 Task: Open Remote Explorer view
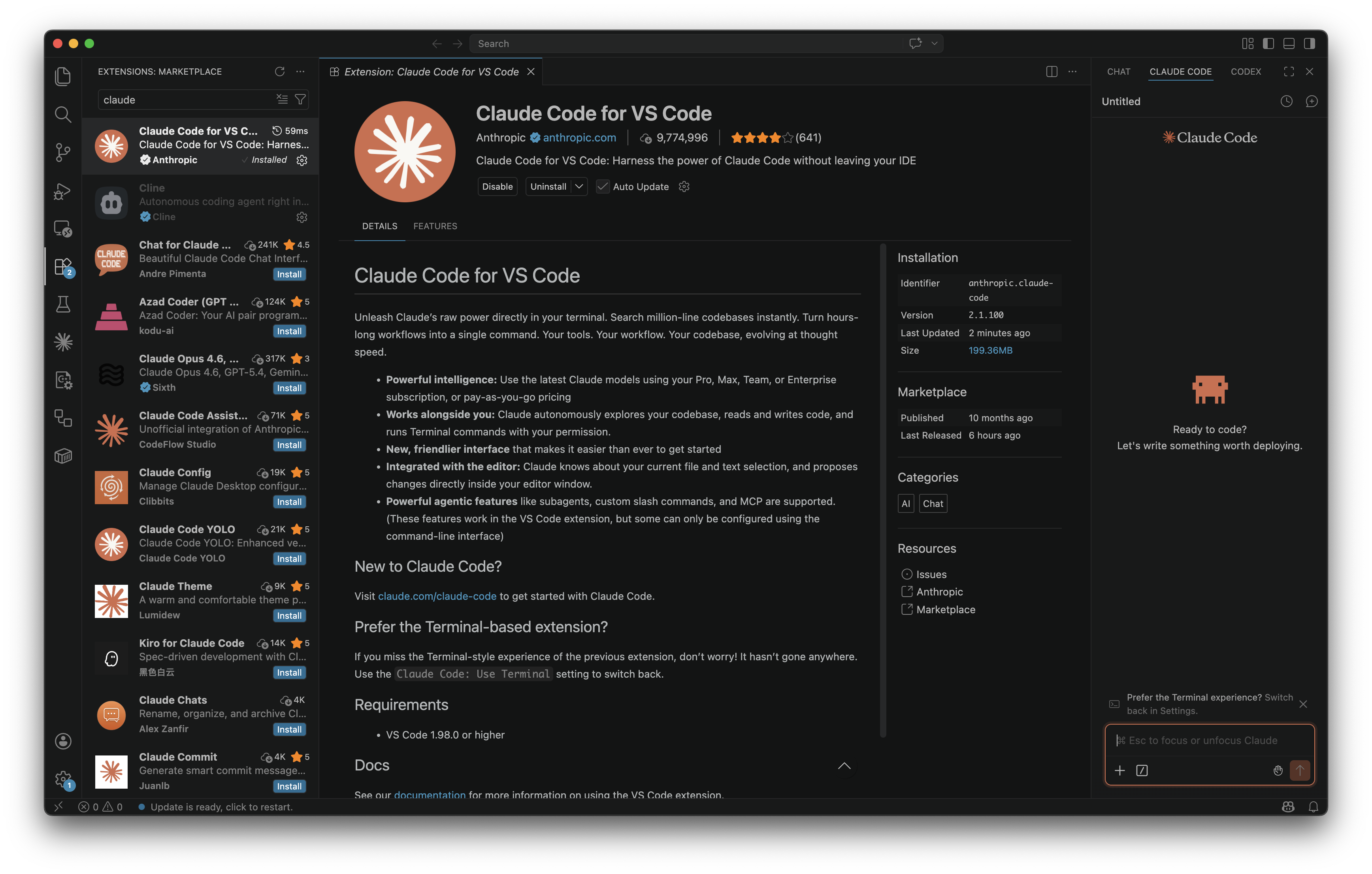click(x=63, y=228)
